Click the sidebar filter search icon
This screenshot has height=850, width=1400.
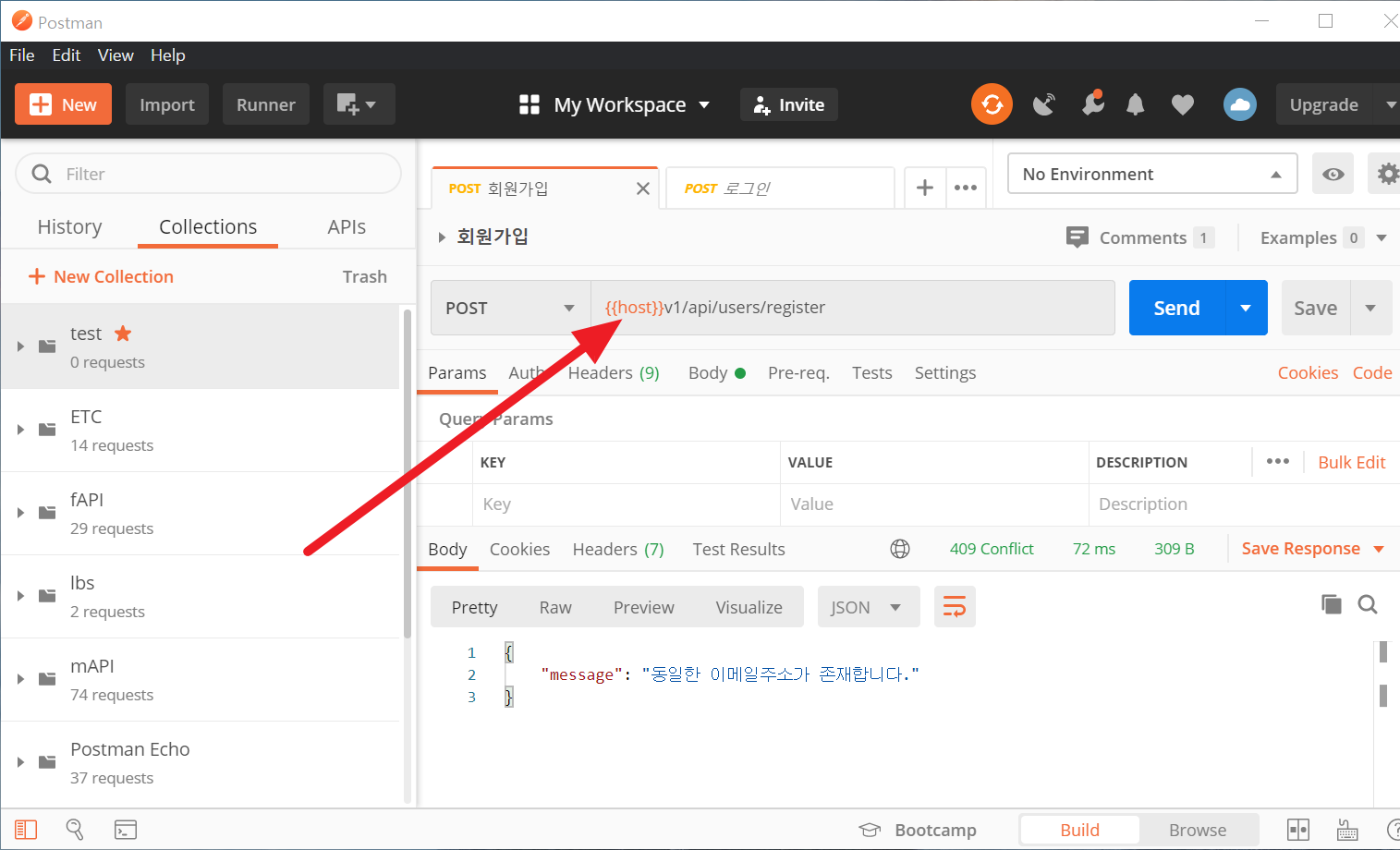[x=42, y=174]
